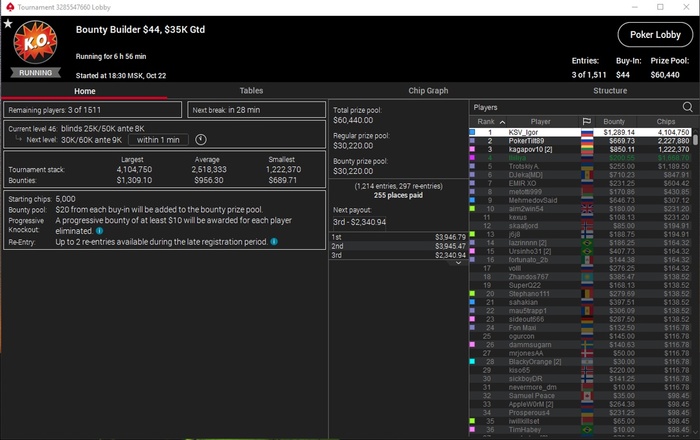Viewport: 700px width, 440px height.
Task: Click '255 places paid' text
Action: tap(398, 195)
